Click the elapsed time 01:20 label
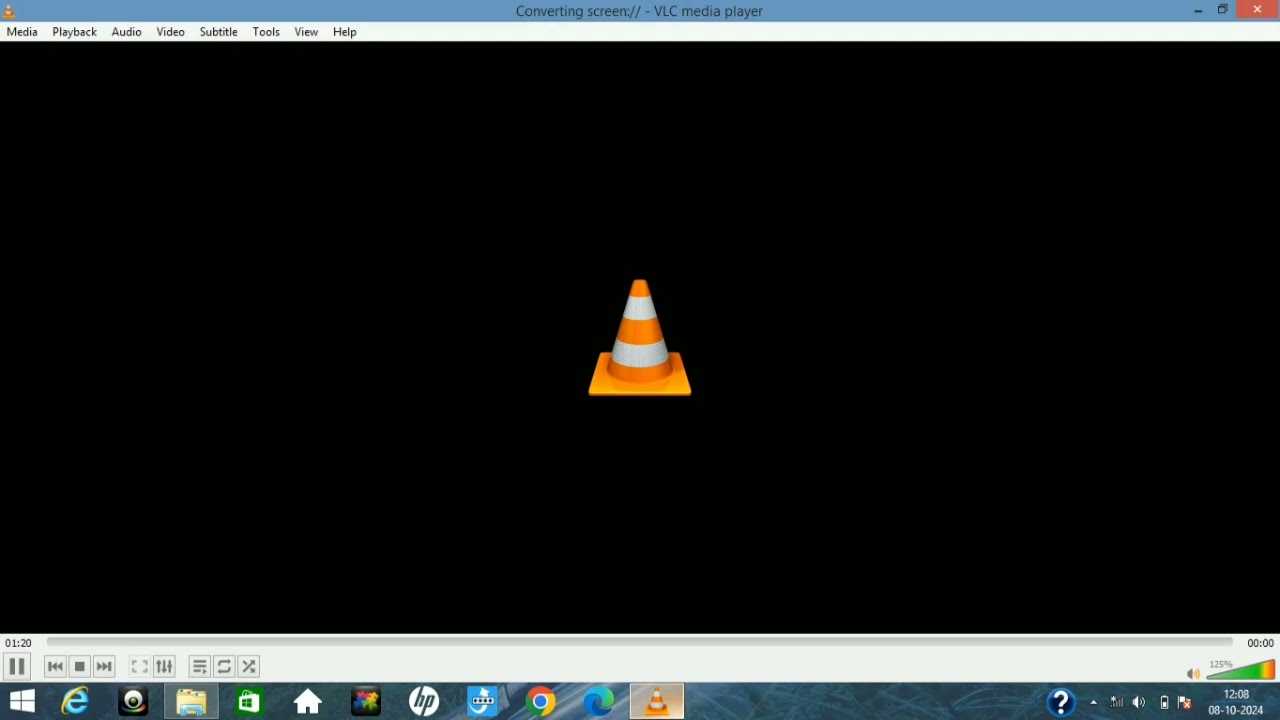The image size is (1280, 720). [x=19, y=643]
